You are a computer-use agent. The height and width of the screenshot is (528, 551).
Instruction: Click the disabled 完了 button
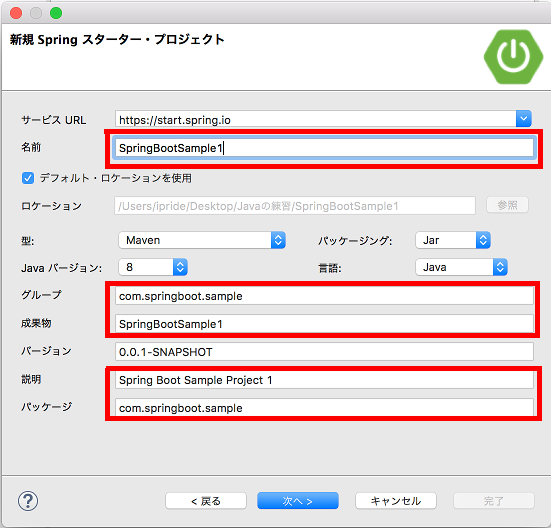[494, 501]
